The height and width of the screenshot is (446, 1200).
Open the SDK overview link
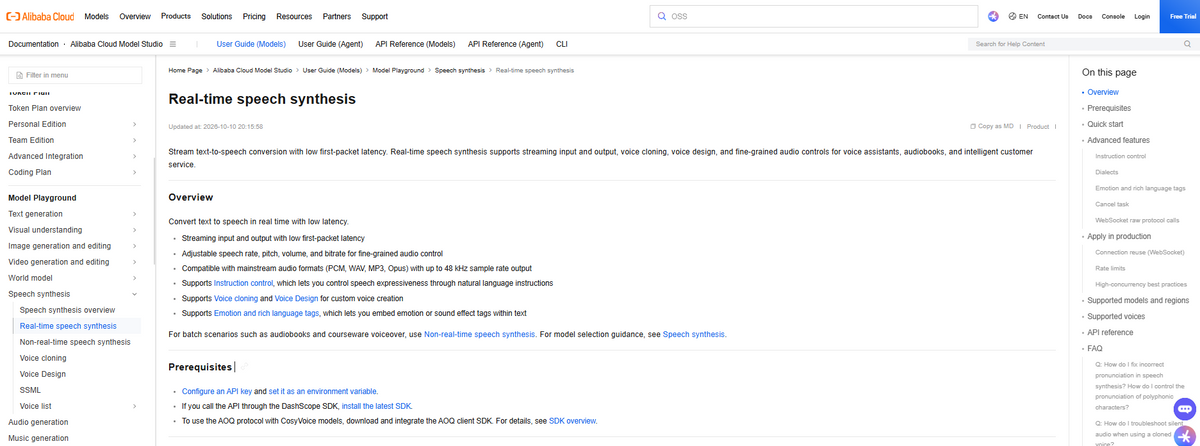(572, 421)
